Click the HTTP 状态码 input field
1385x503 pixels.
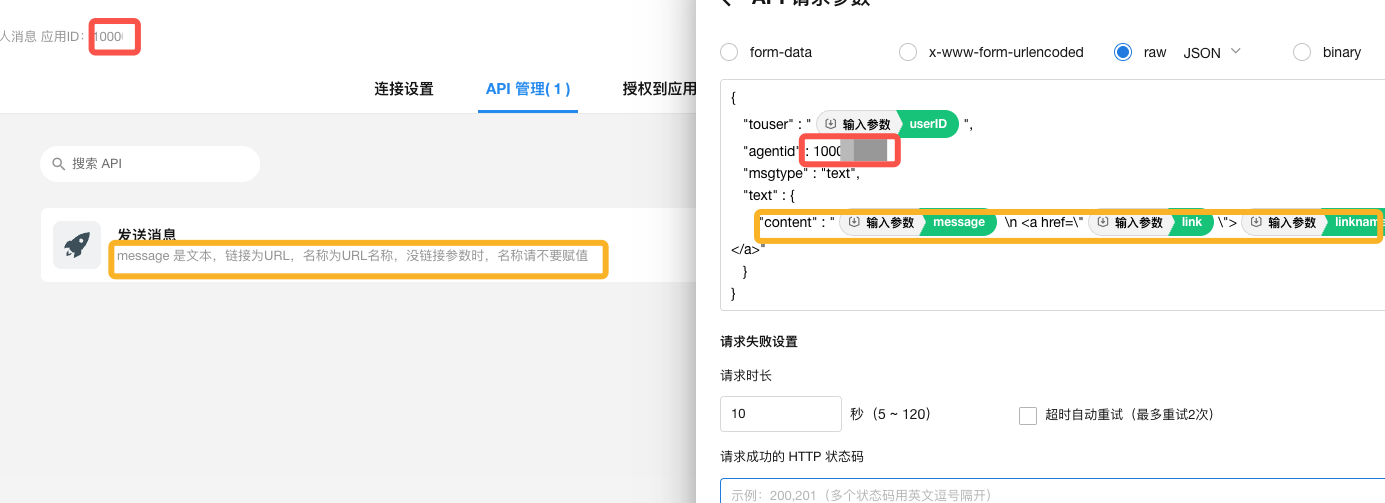pos(1052,491)
